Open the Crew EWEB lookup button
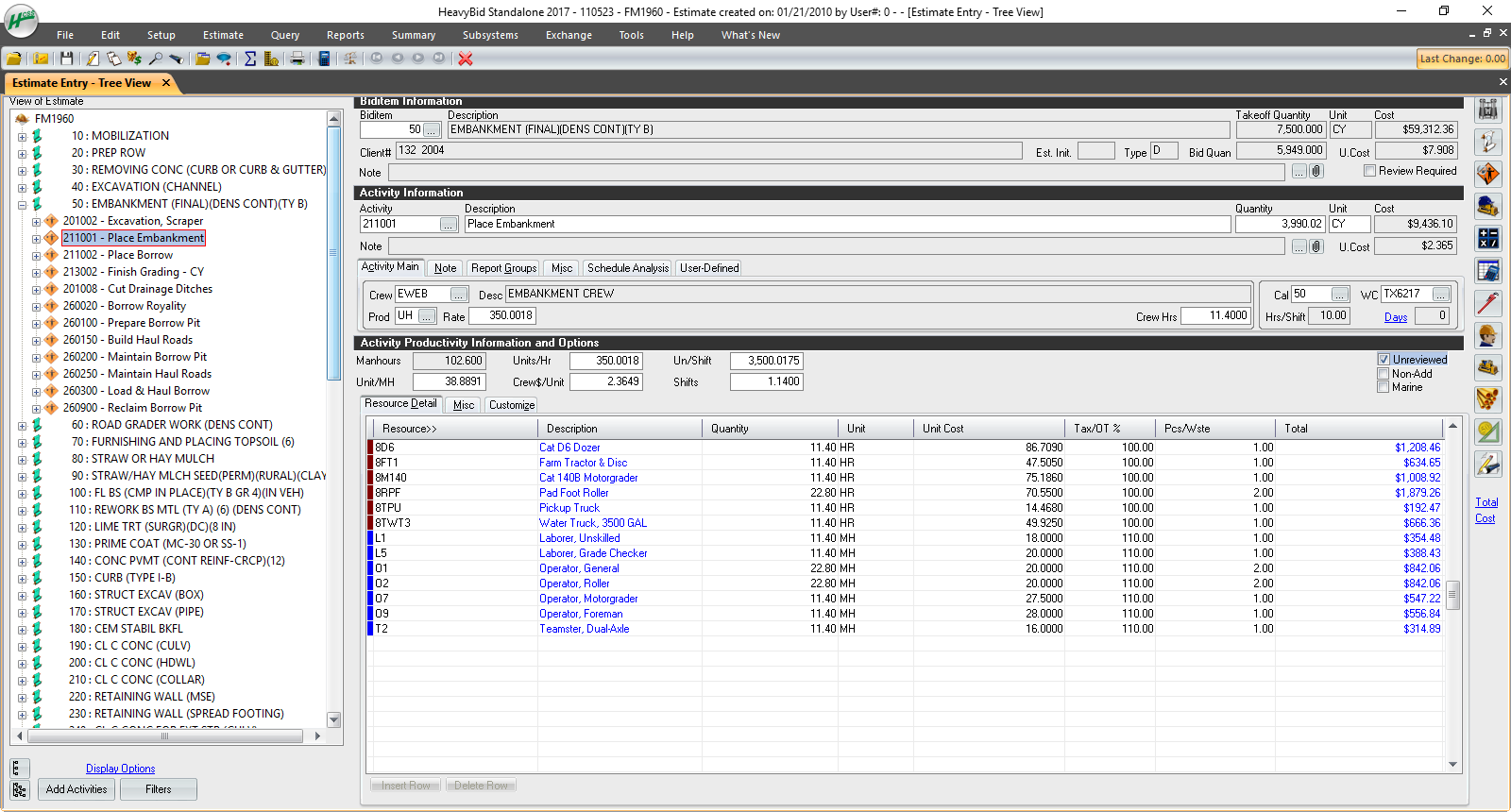The image size is (1511, 812). [459, 295]
